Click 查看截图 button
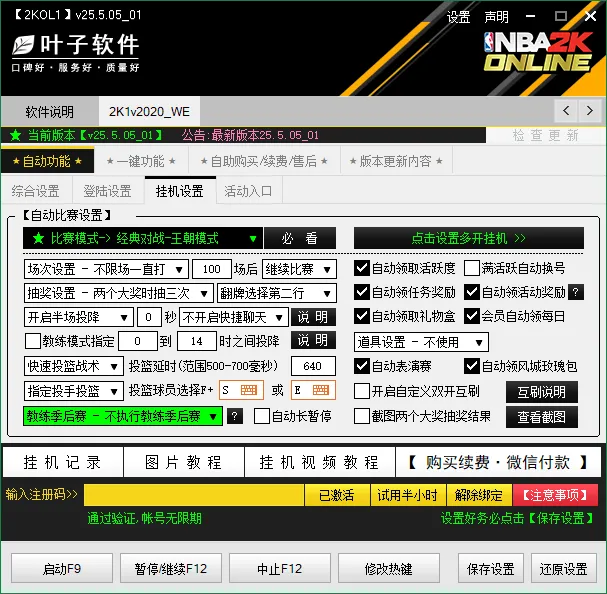Screen dimensions: 607x594 point(542,417)
